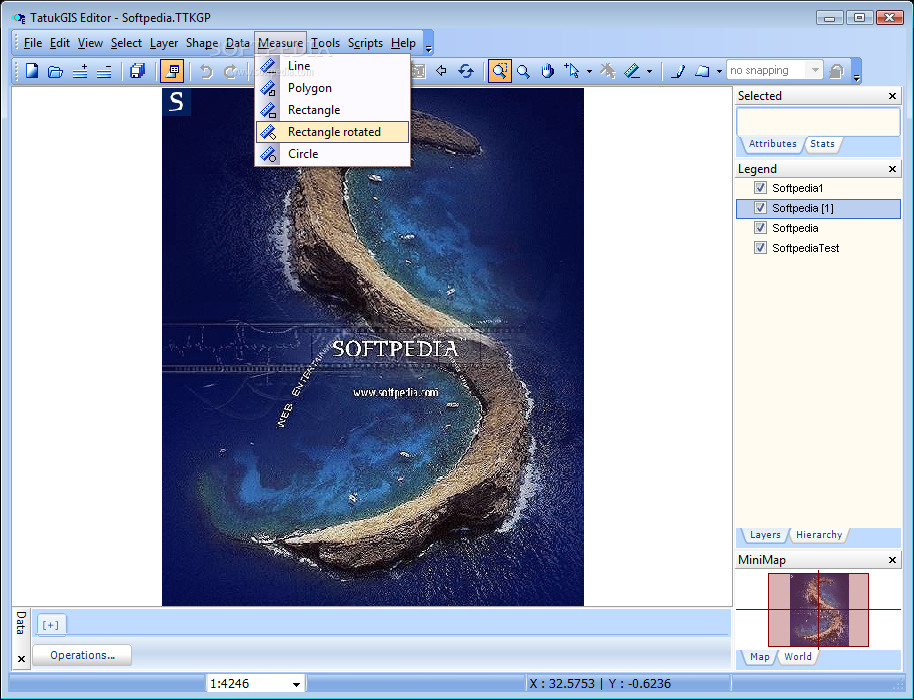
Task: Open a project via the folder icon
Action: [x=55, y=71]
